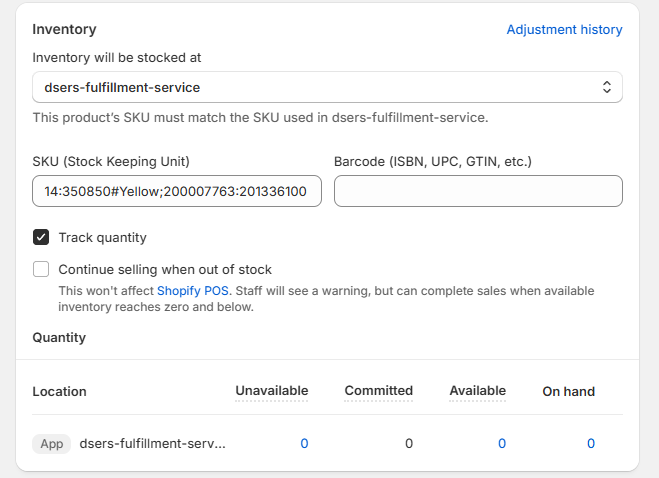Screen dimensions: 659x478
Task: Enable Continue selling when out of stock
Action: pyautogui.click(x=41, y=269)
